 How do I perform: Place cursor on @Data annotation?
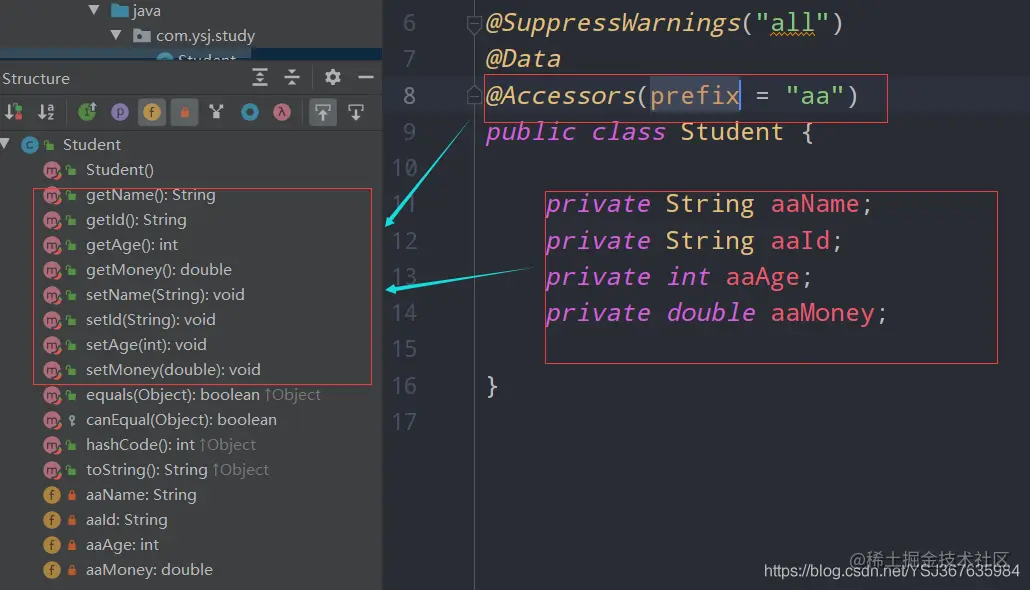pos(523,59)
